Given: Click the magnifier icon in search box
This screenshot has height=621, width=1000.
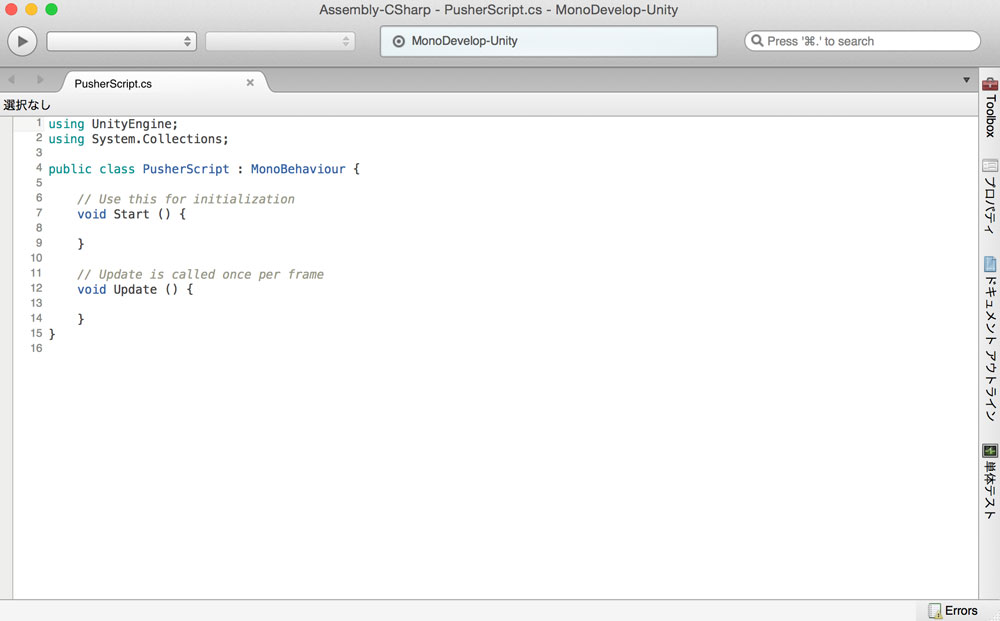Looking at the screenshot, I should click(x=757, y=41).
